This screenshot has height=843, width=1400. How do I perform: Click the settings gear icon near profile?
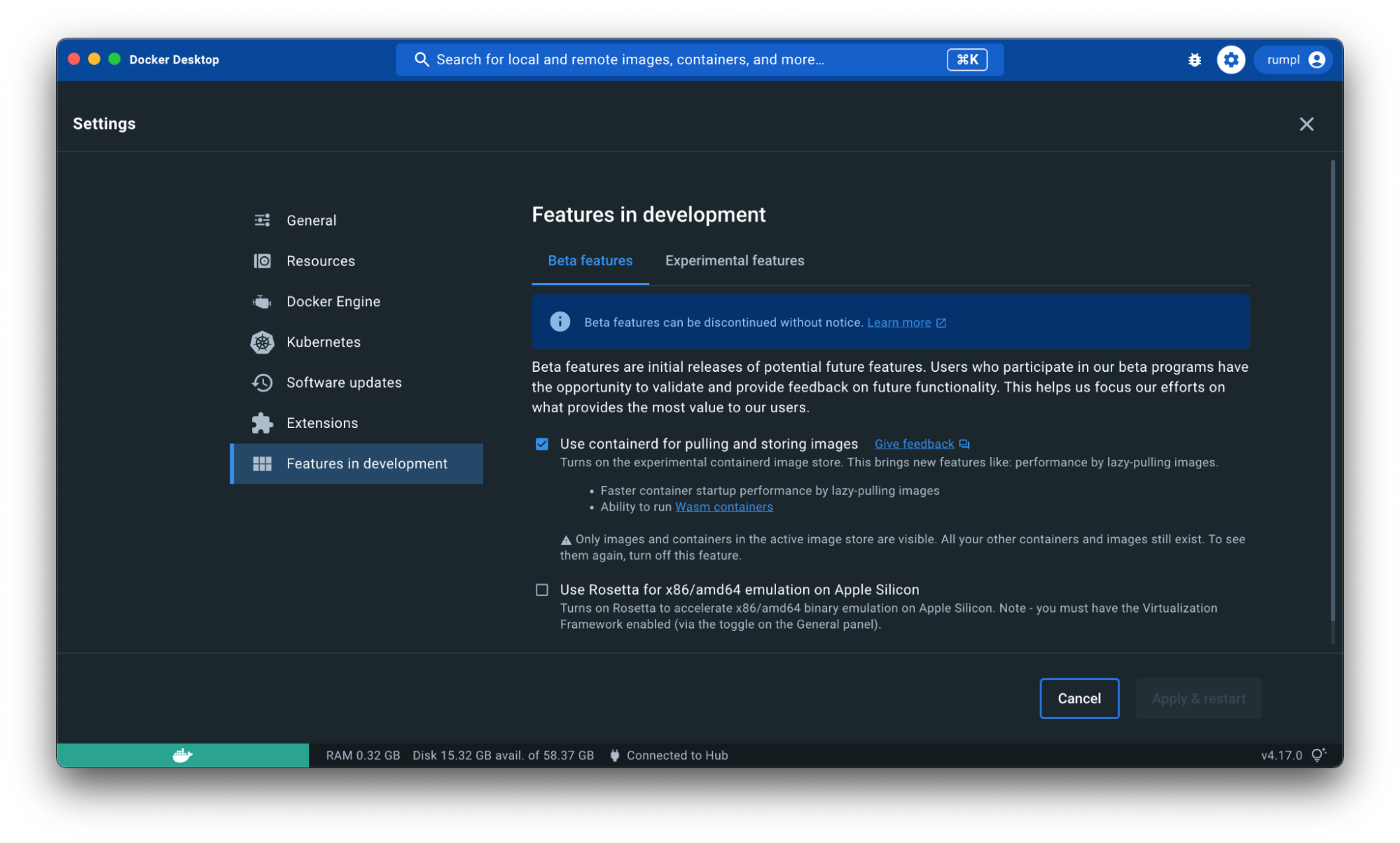pyautogui.click(x=1231, y=60)
